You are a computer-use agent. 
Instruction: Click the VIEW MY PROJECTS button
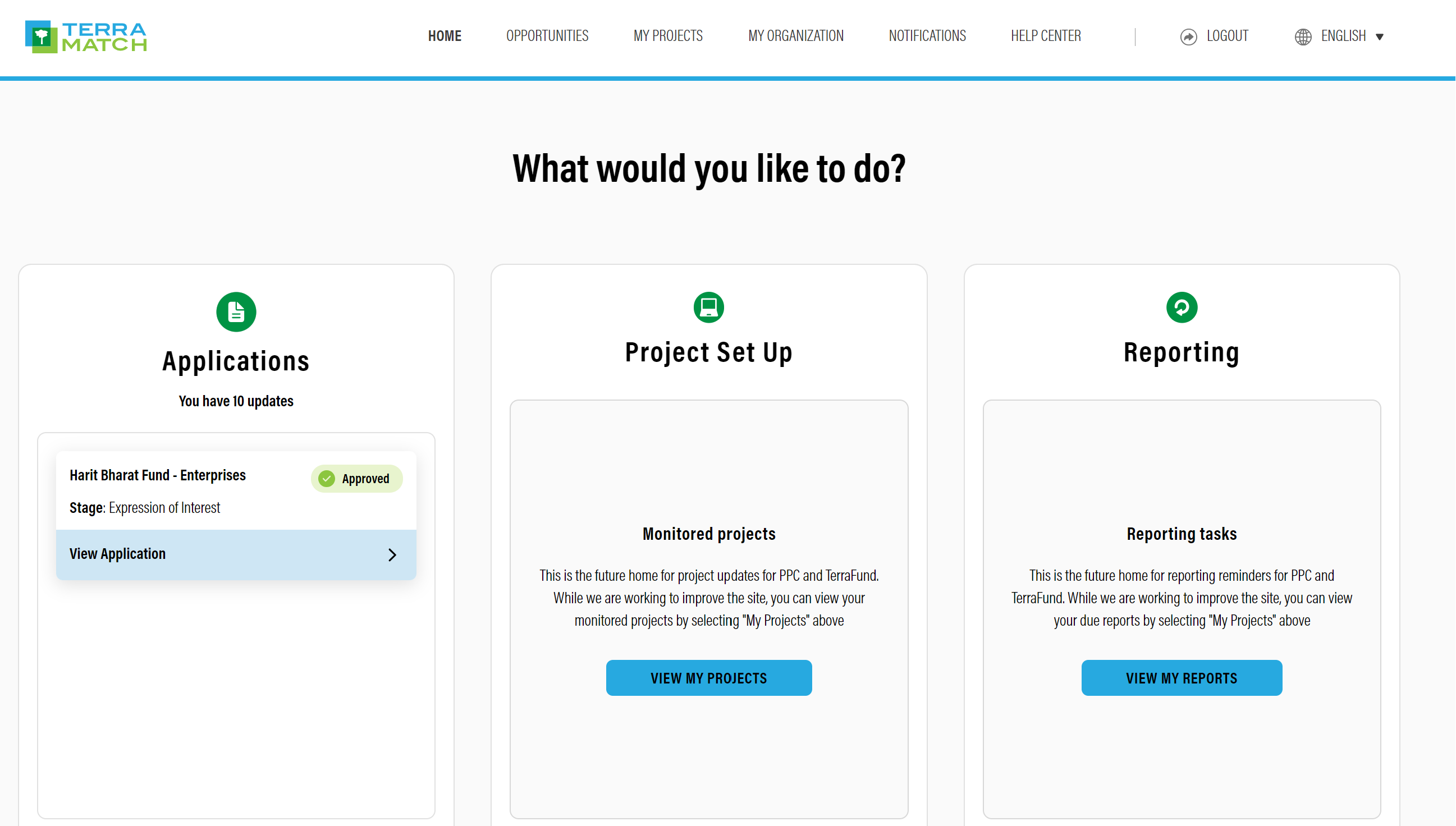(x=709, y=677)
